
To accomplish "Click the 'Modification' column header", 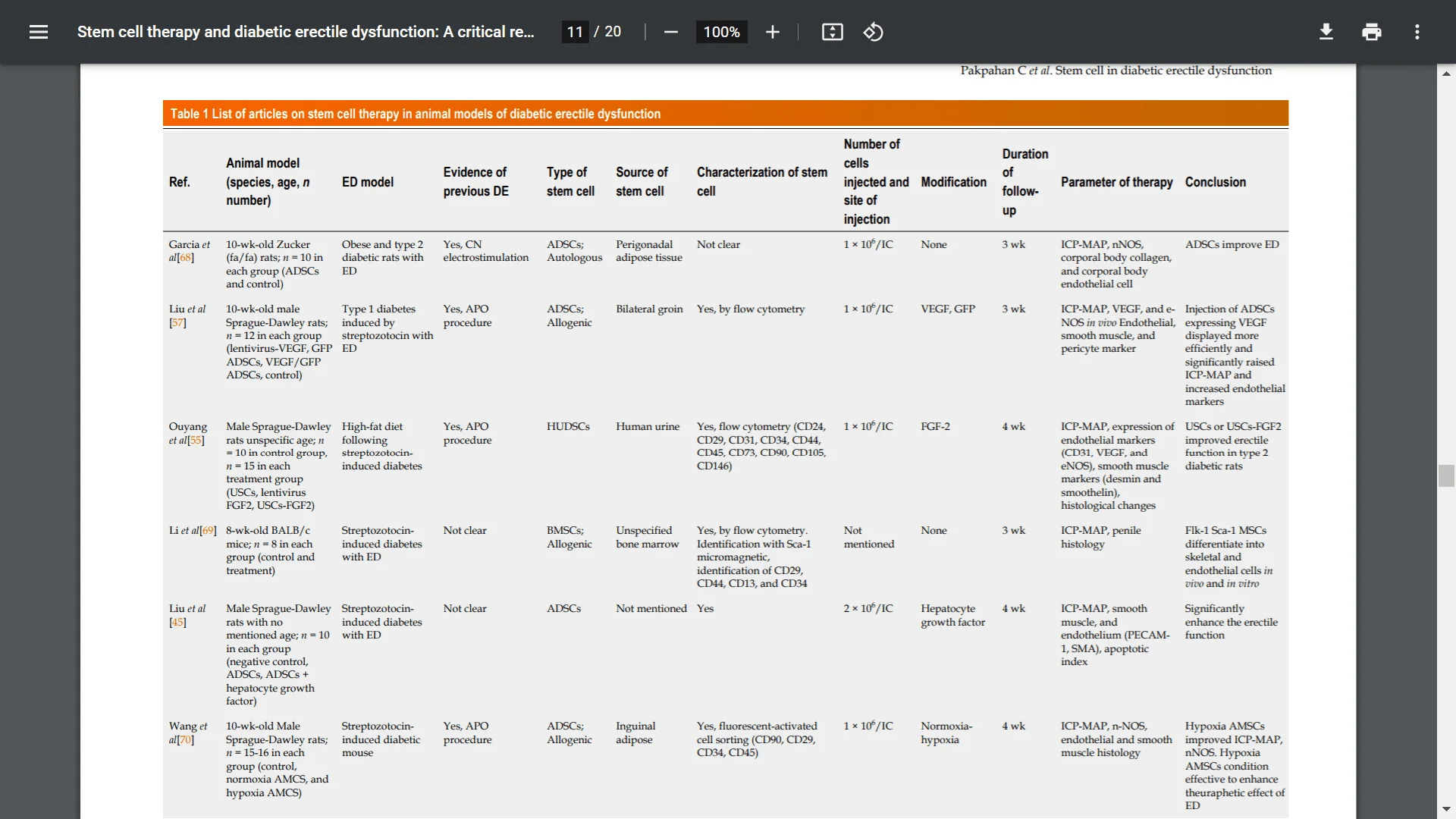I will click(x=953, y=182).
